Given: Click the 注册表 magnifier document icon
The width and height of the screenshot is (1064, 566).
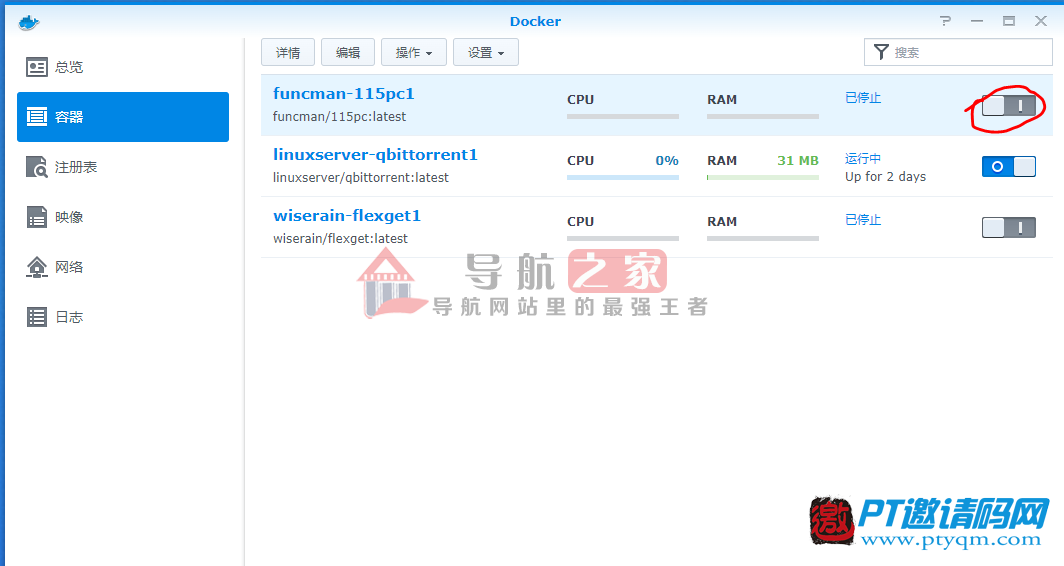Looking at the screenshot, I should pos(37,167).
